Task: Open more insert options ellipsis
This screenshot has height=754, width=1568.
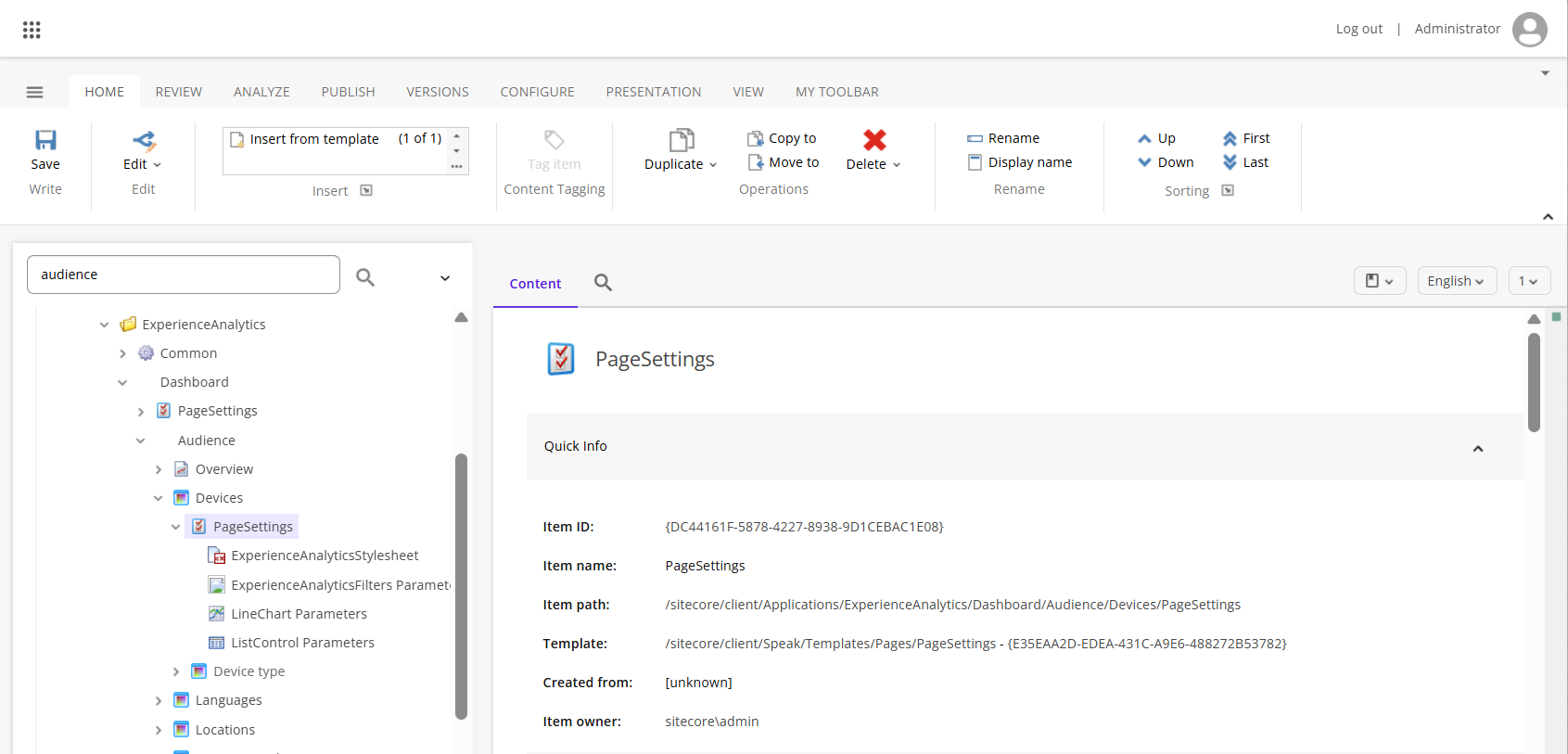Action: (x=456, y=167)
